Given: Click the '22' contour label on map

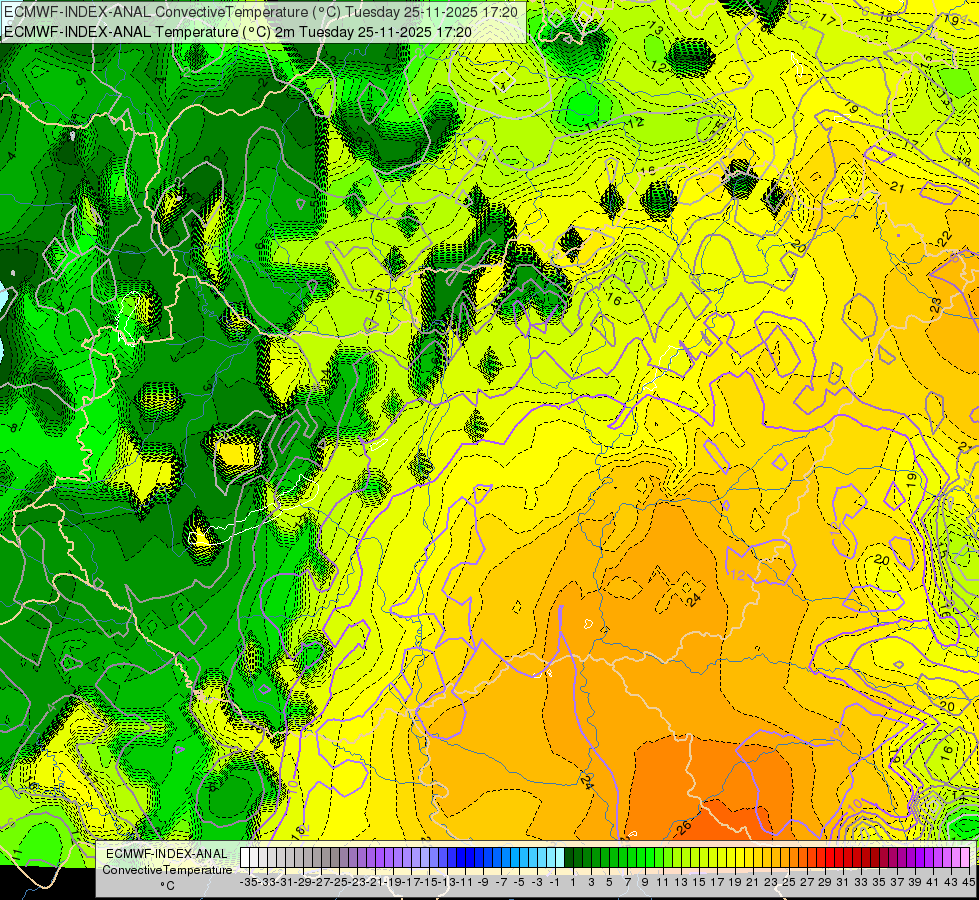Looking at the screenshot, I should [x=944, y=237].
